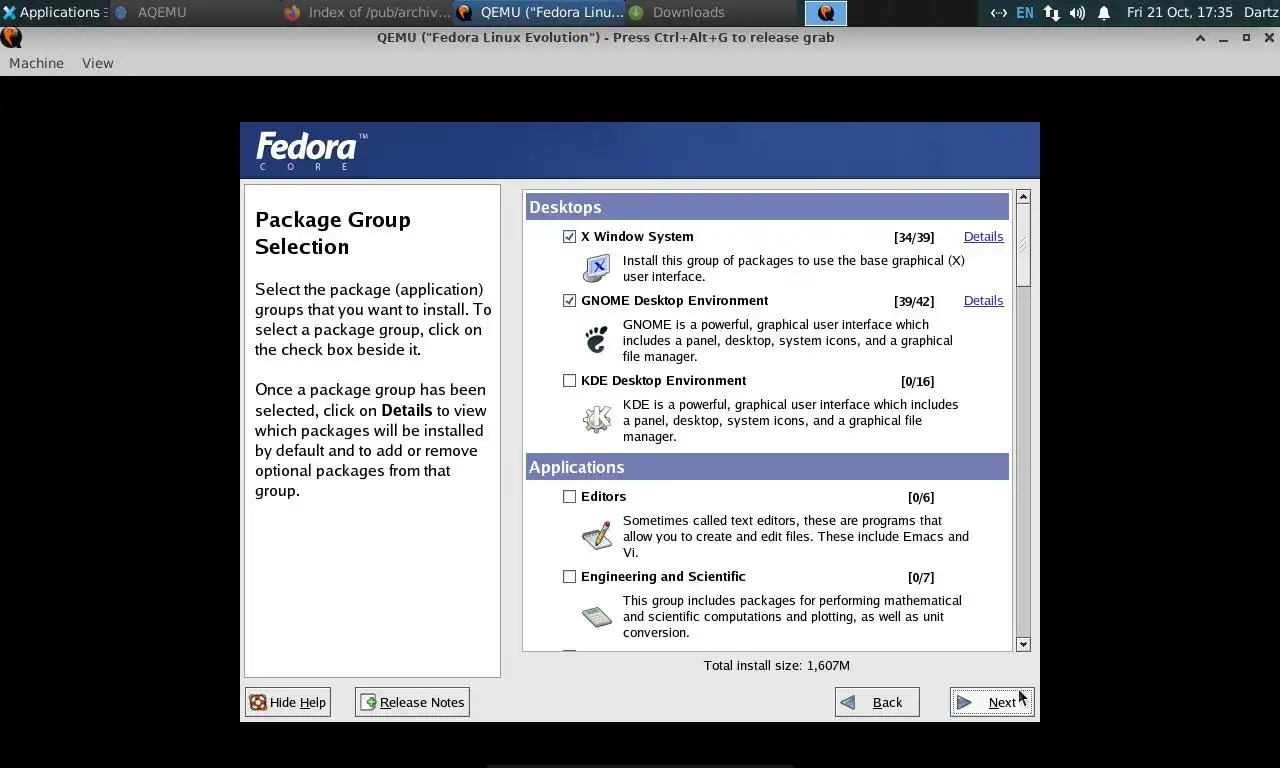
Task: Check the Editors package group
Action: [x=569, y=497]
